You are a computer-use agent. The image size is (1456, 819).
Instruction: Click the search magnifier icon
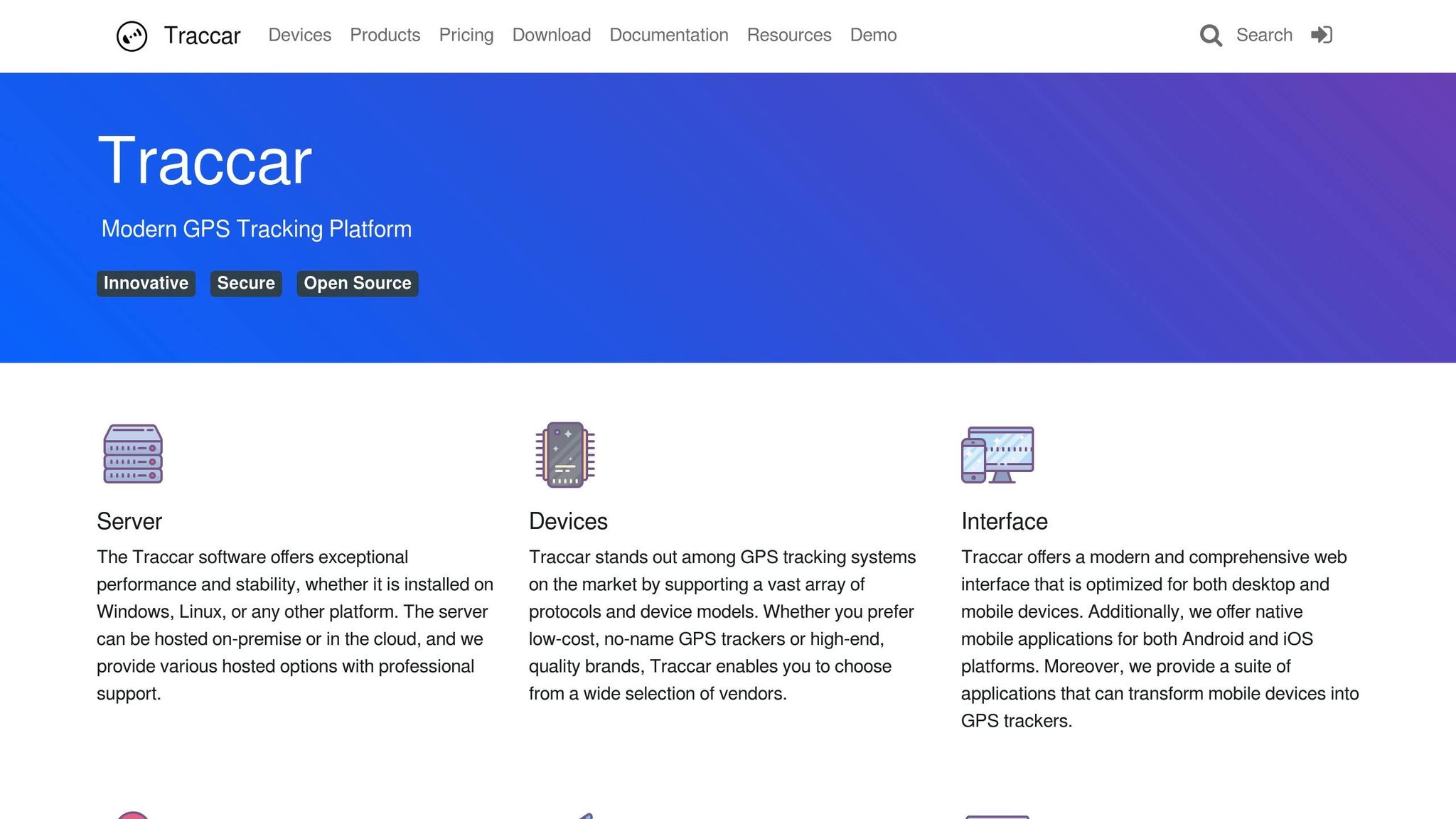point(1211,36)
